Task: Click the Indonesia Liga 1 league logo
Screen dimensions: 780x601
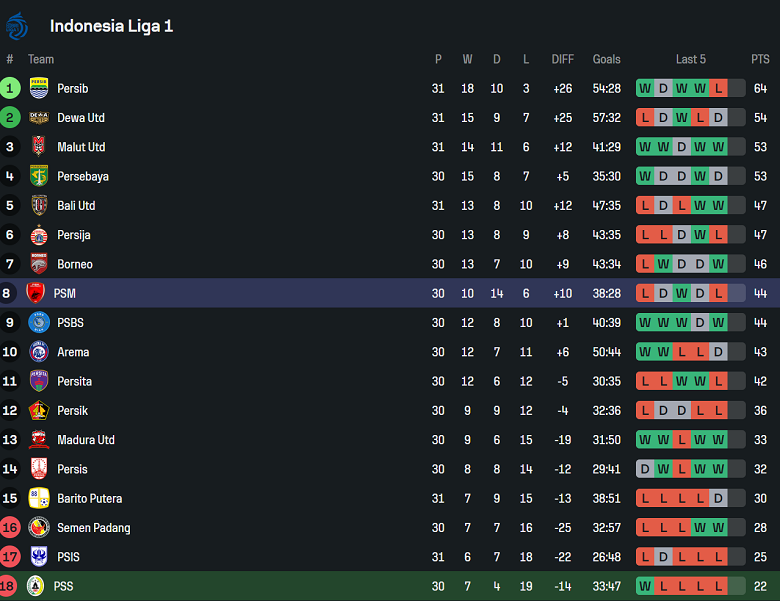Action: pyautogui.click(x=18, y=26)
